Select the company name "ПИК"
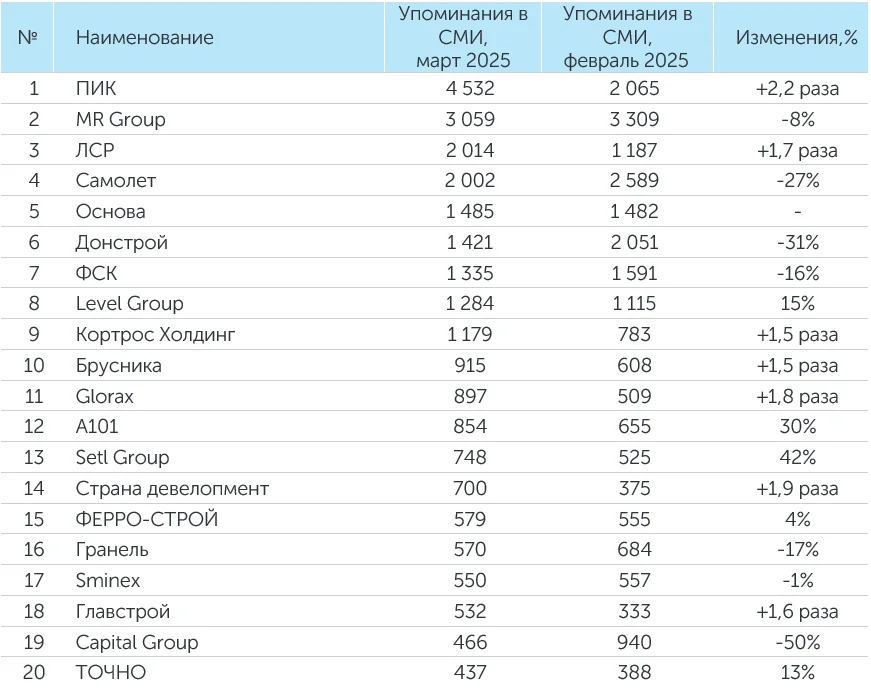871x696 pixels. [96, 88]
